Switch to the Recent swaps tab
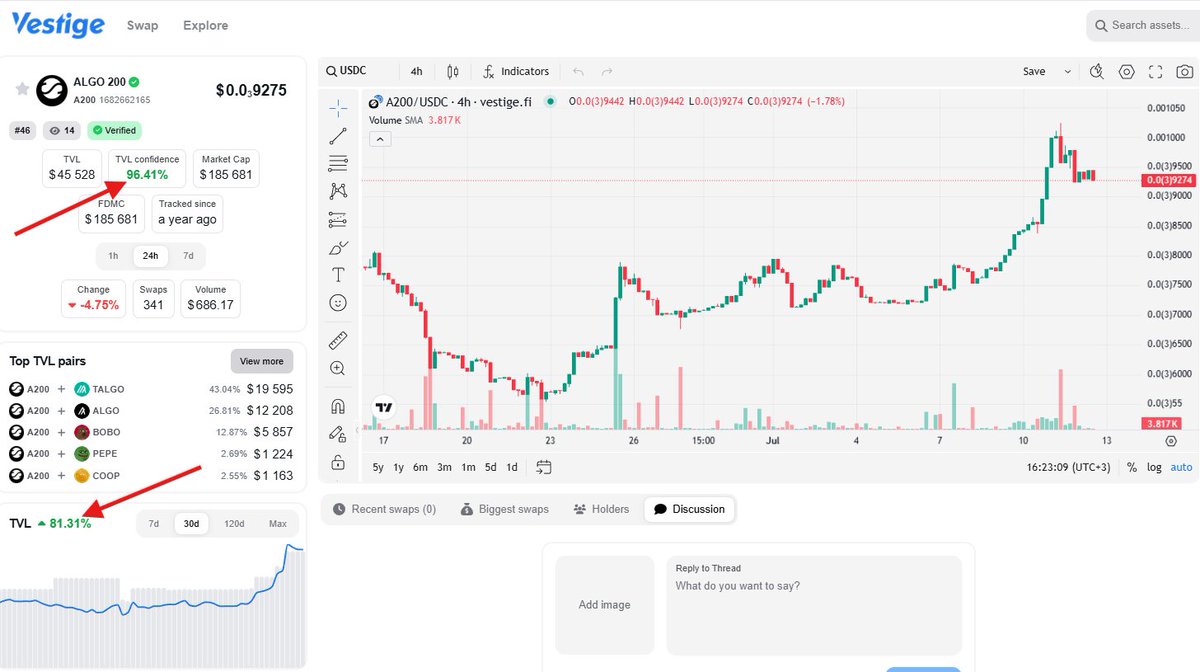The width and height of the screenshot is (1200, 672). pos(384,509)
